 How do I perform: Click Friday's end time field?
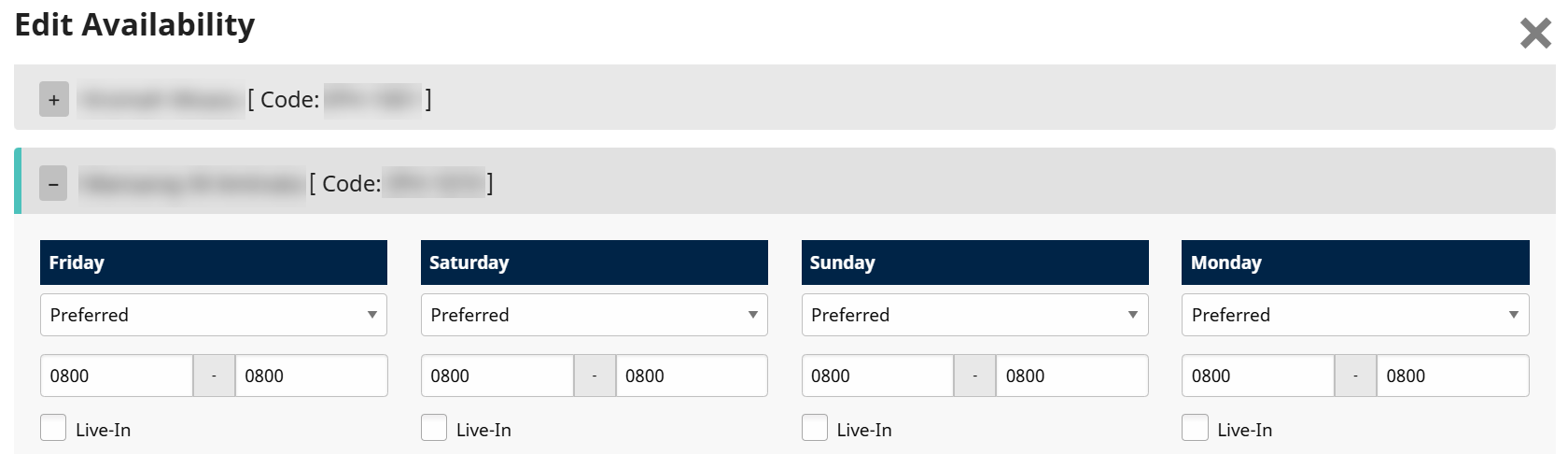point(311,376)
